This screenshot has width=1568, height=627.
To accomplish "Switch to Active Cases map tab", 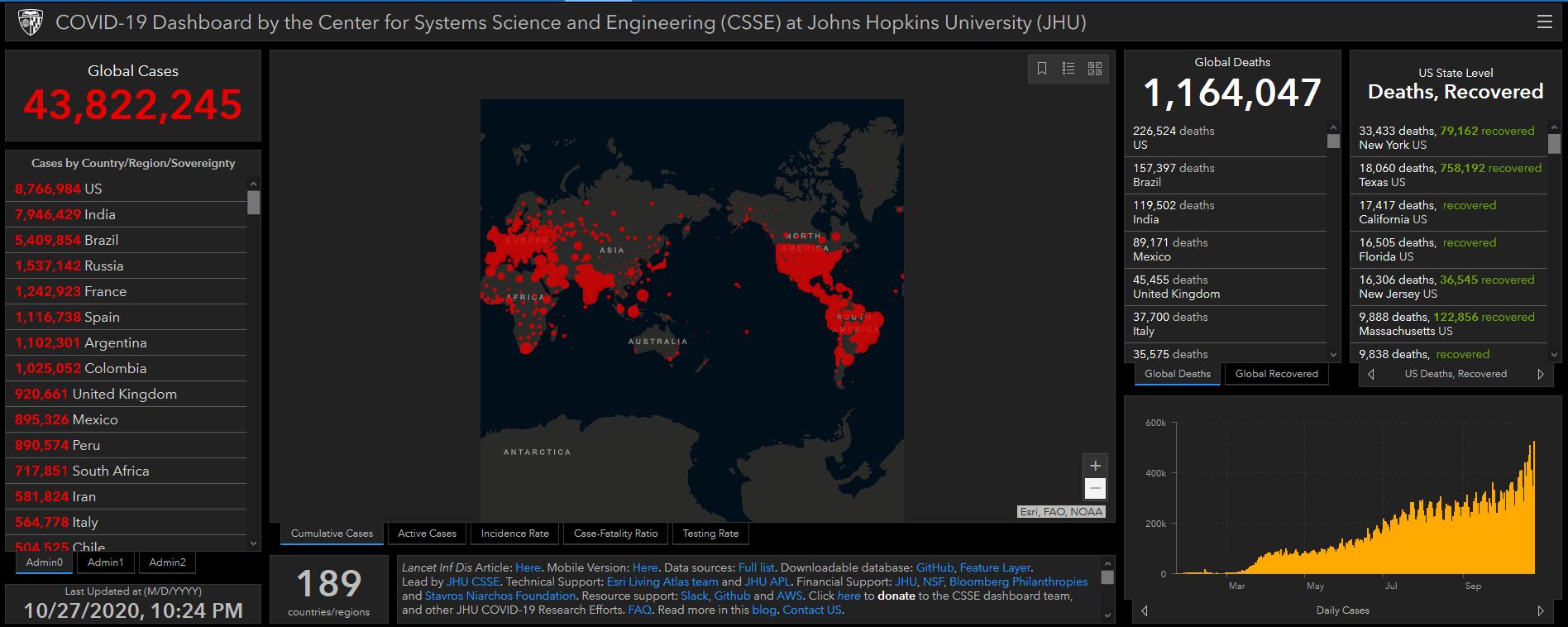I will click(x=427, y=534).
